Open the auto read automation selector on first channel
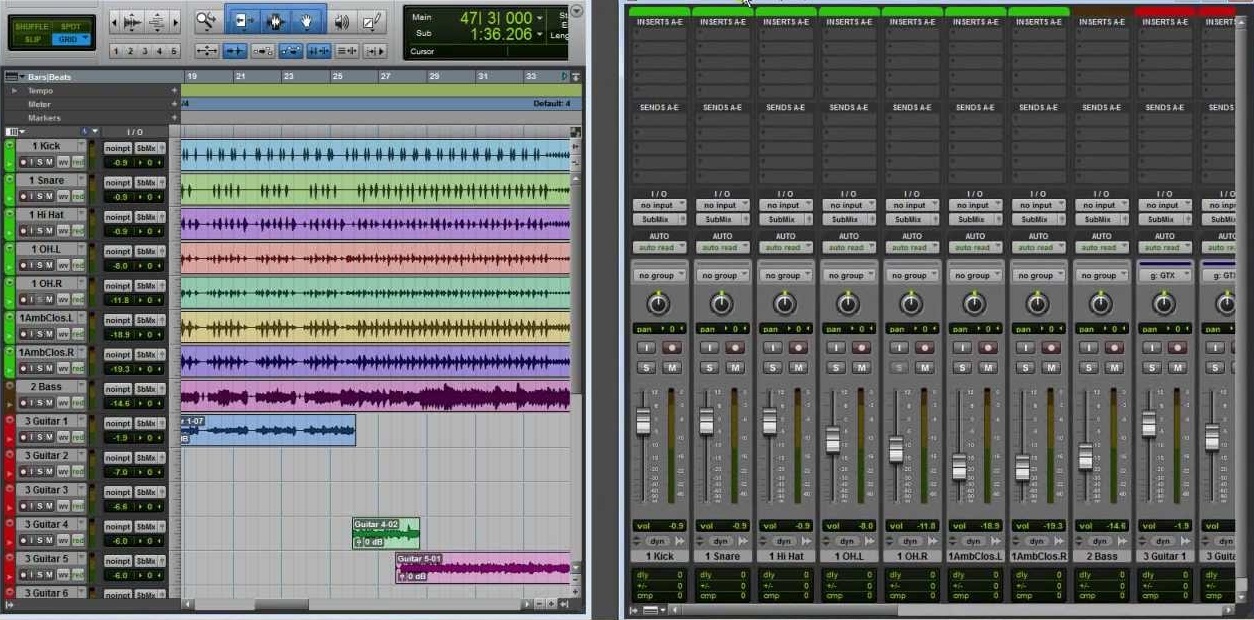1254x620 pixels. tap(659, 247)
